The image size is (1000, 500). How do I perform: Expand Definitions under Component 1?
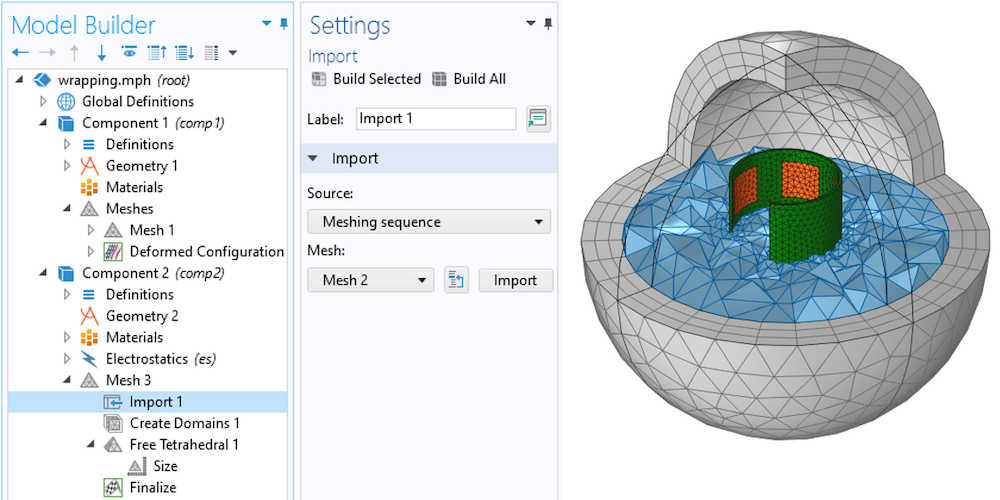pyautogui.click(x=67, y=144)
